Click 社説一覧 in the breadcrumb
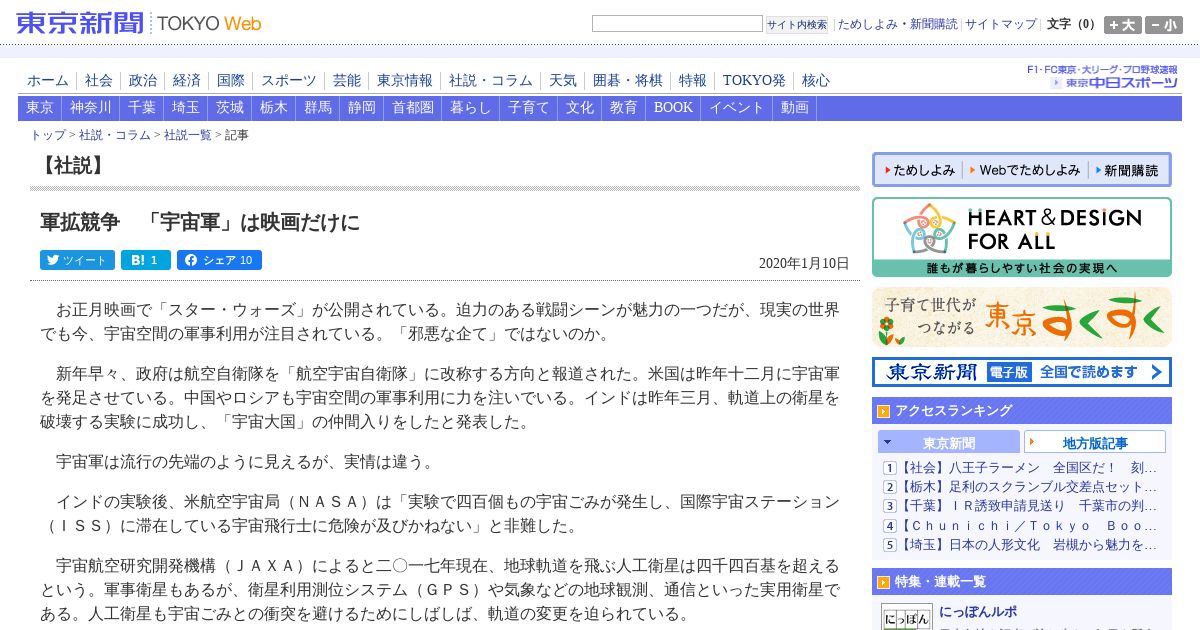Viewport: 1200px width, 630px height. pyautogui.click(x=188, y=135)
